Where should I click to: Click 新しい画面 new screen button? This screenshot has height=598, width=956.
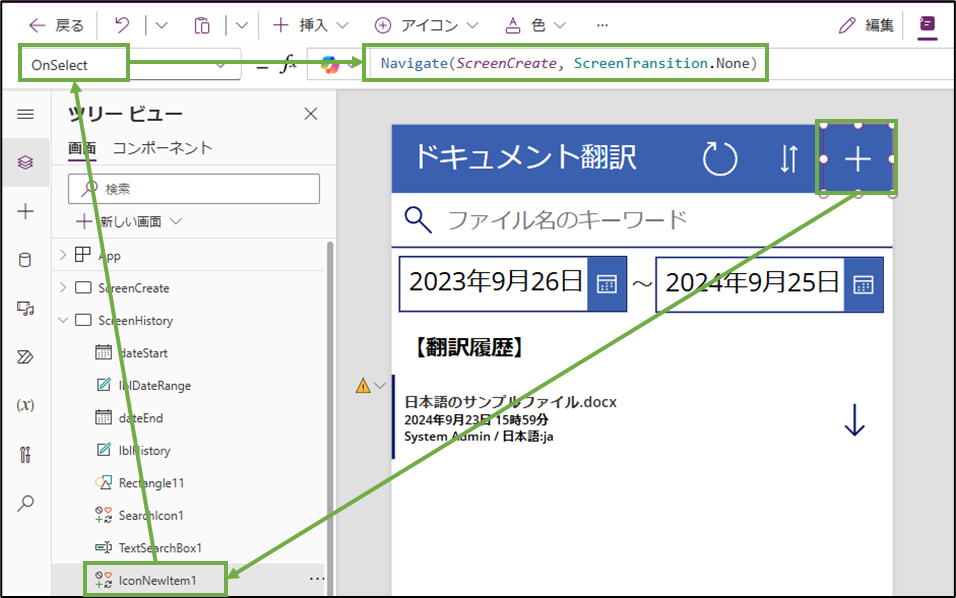pos(119,222)
